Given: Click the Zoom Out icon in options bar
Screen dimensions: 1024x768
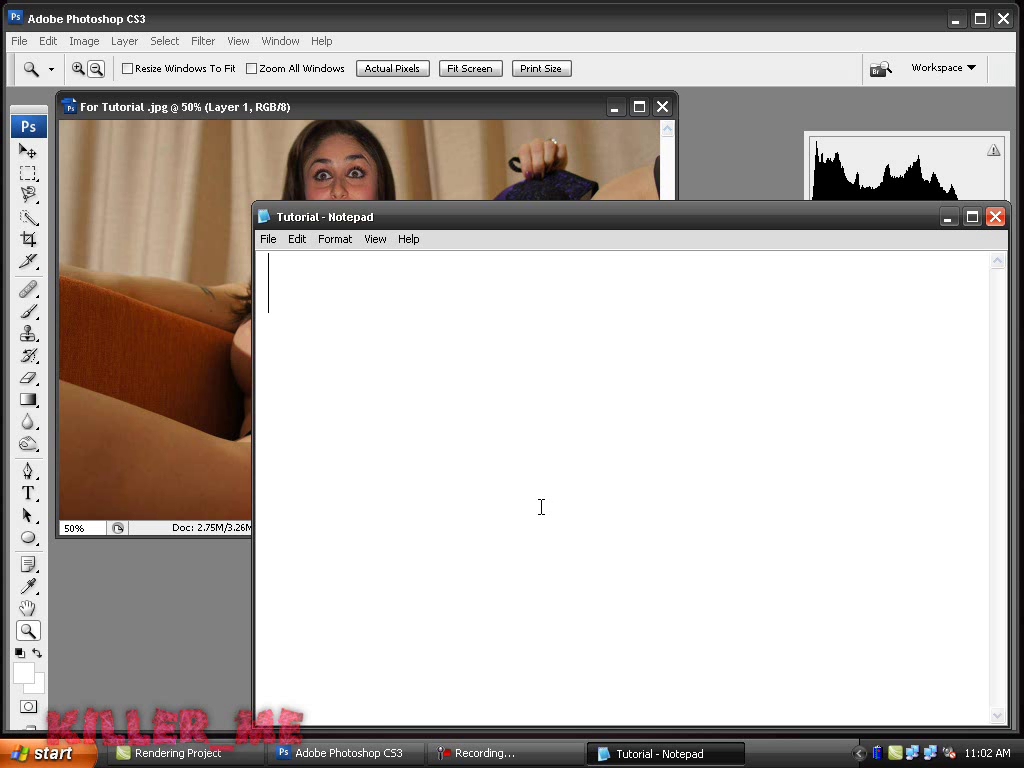Looking at the screenshot, I should pyautogui.click(x=96, y=69).
